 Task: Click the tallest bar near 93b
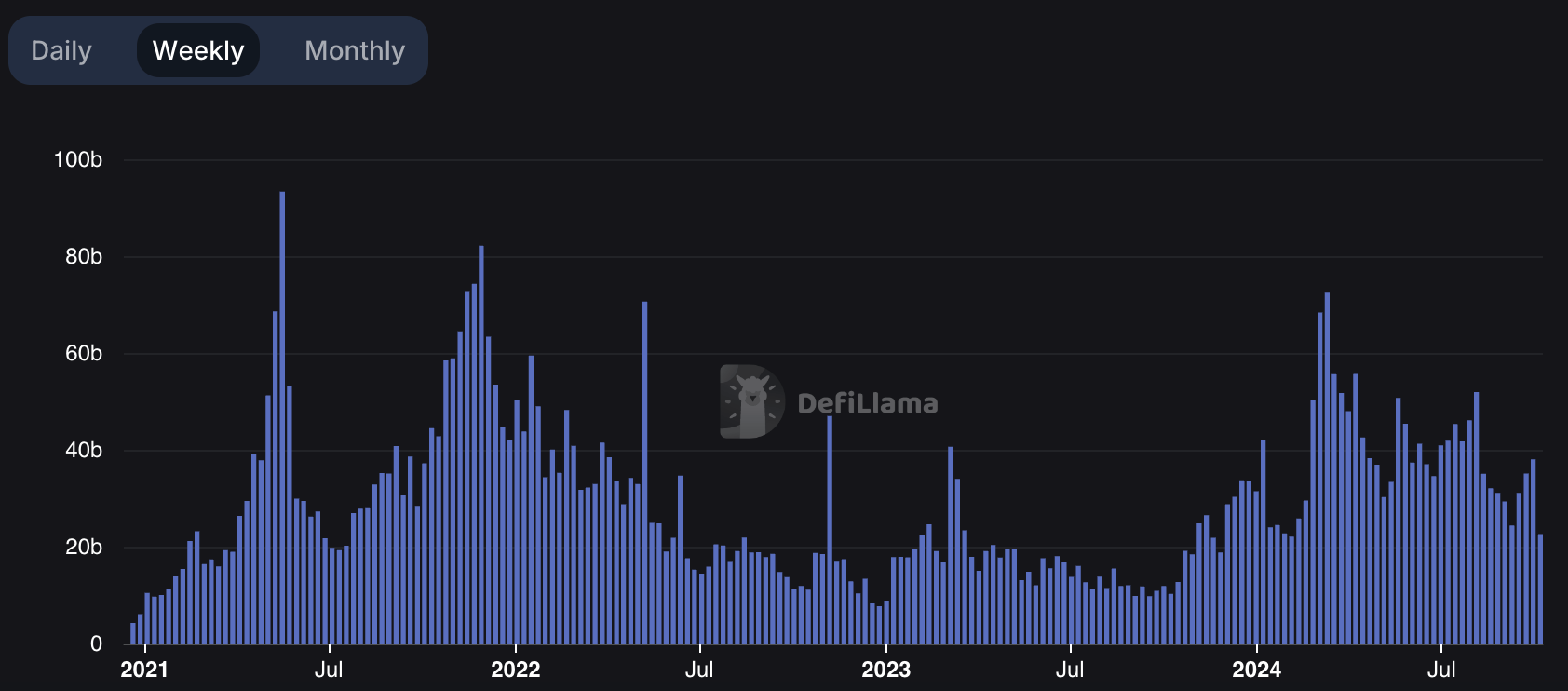tap(282, 417)
